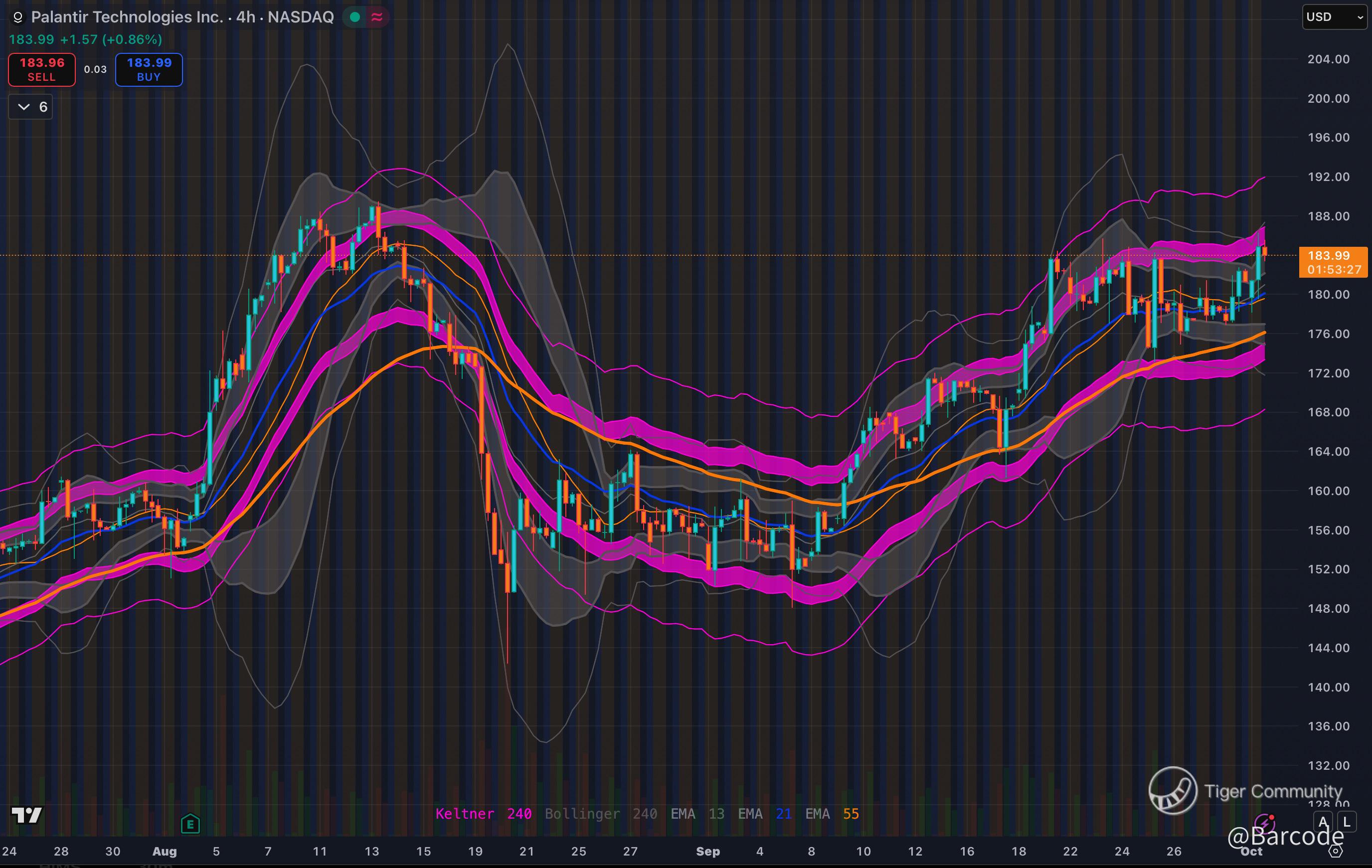Click the TradingView logo

coord(27,816)
